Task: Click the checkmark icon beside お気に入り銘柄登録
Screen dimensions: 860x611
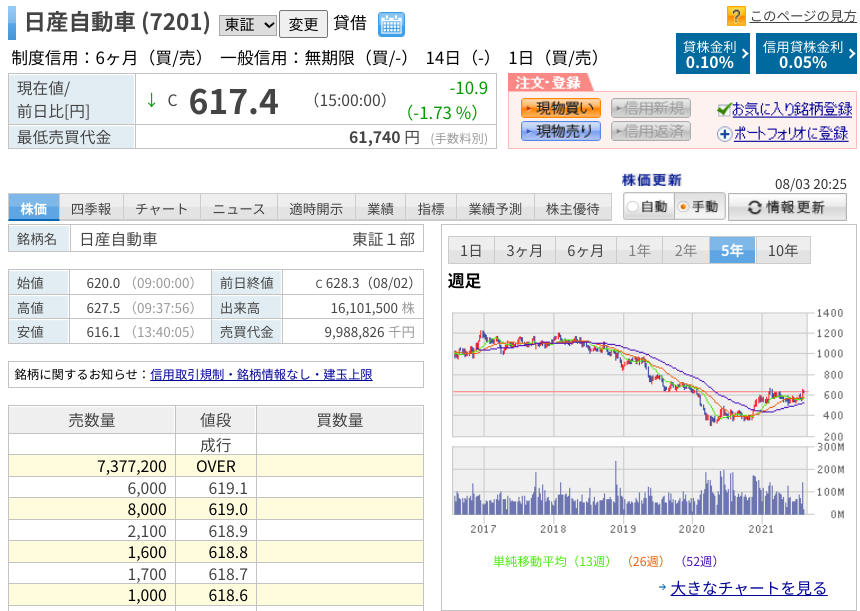Action: pyautogui.click(x=723, y=110)
